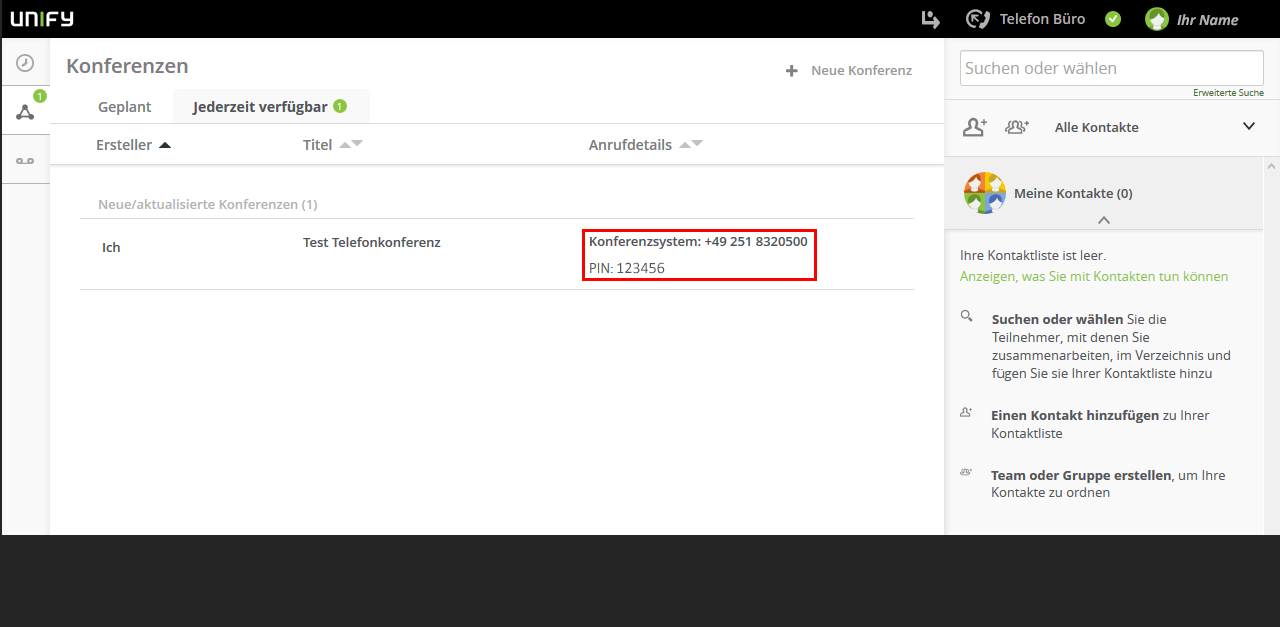The height and width of the screenshot is (627, 1280).
Task: Select the conferences sidebar icon
Action: coord(25,111)
